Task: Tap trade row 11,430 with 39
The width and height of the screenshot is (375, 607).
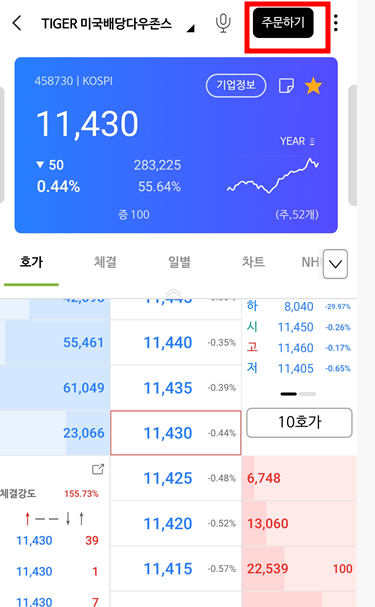Action: (57, 540)
